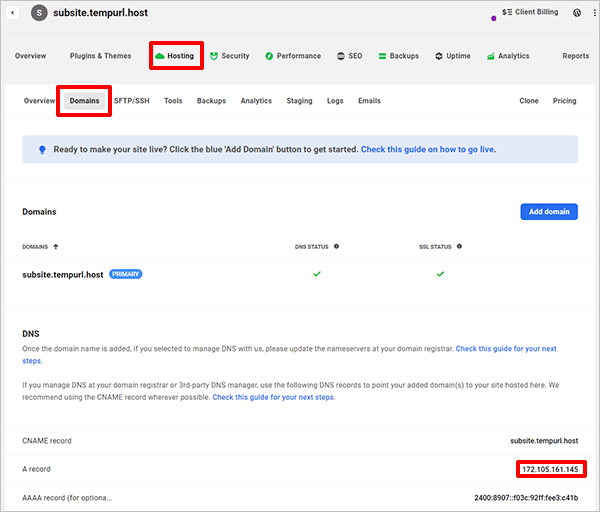Click the Security shield icon
The height and width of the screenshot is (512, 600).
coord(214,56)
